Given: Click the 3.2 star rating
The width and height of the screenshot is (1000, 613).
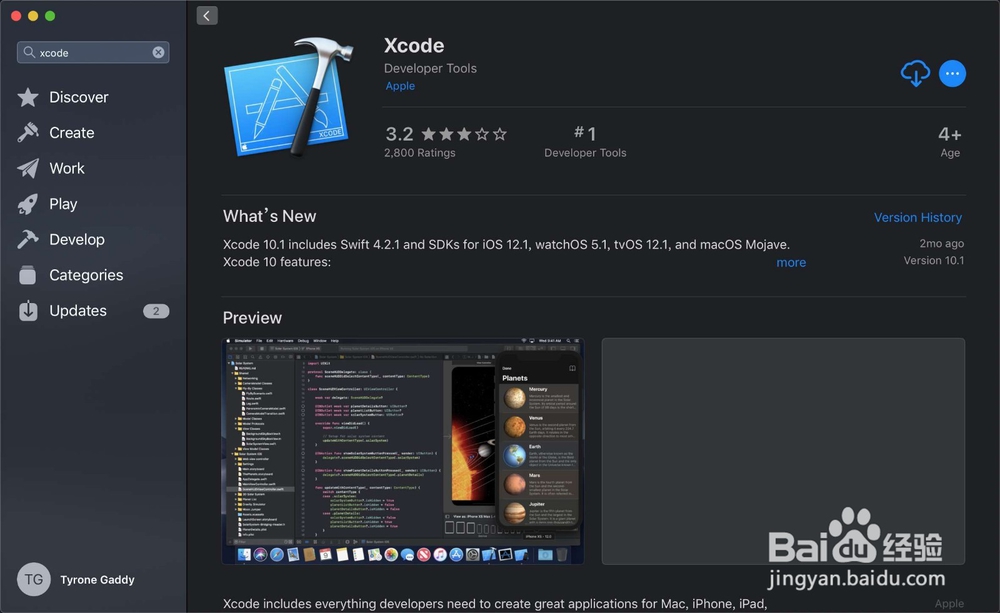Looking at the screenshot, I should tap(446, 134).
